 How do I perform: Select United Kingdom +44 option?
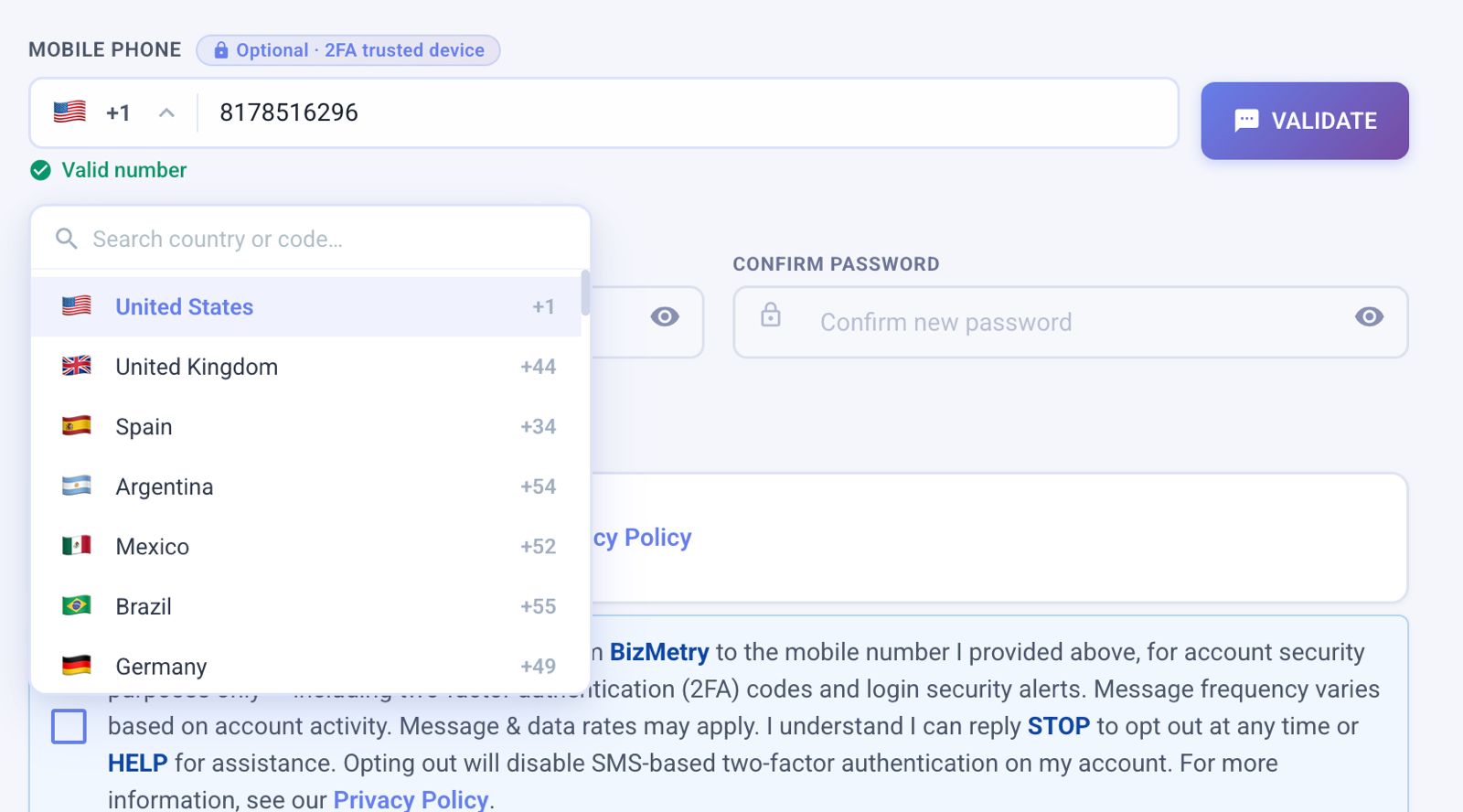tap(306, 367)
